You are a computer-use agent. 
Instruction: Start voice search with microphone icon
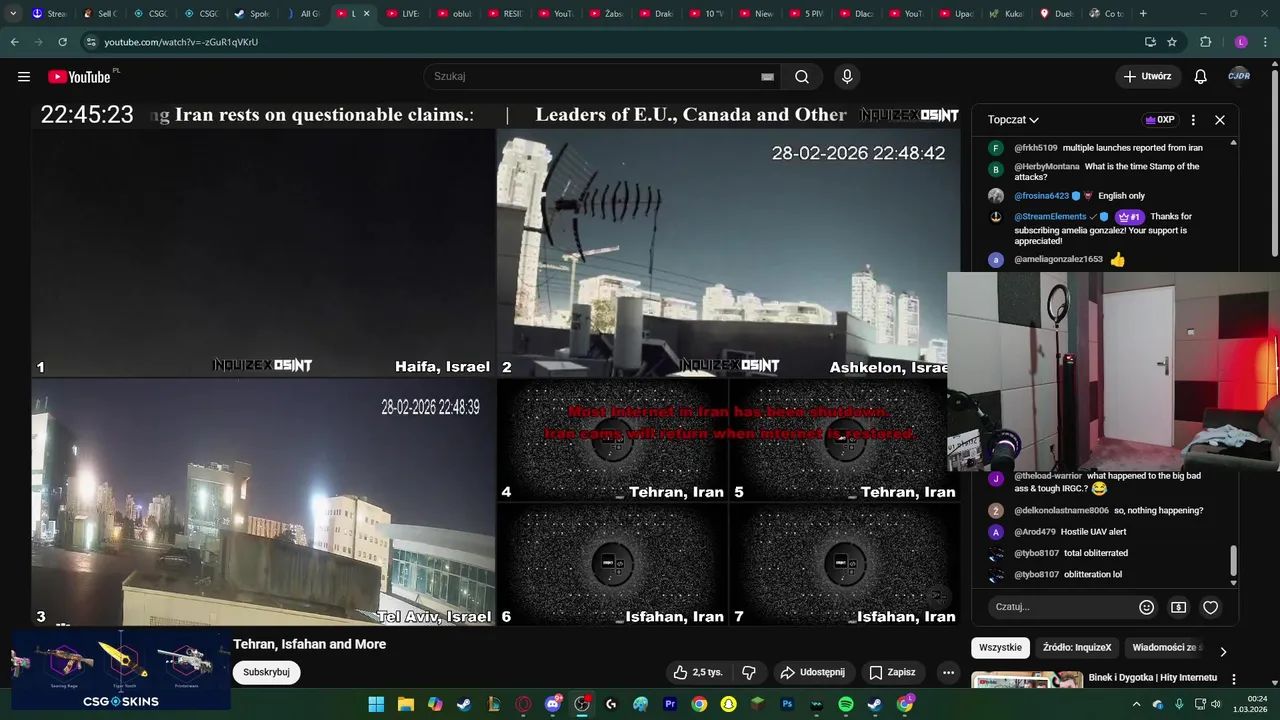[847, 77]
